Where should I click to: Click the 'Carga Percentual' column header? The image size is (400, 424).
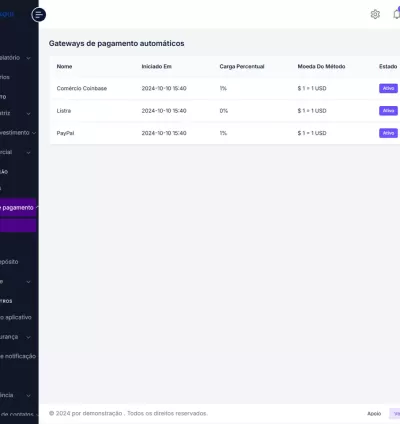point(242,67)
